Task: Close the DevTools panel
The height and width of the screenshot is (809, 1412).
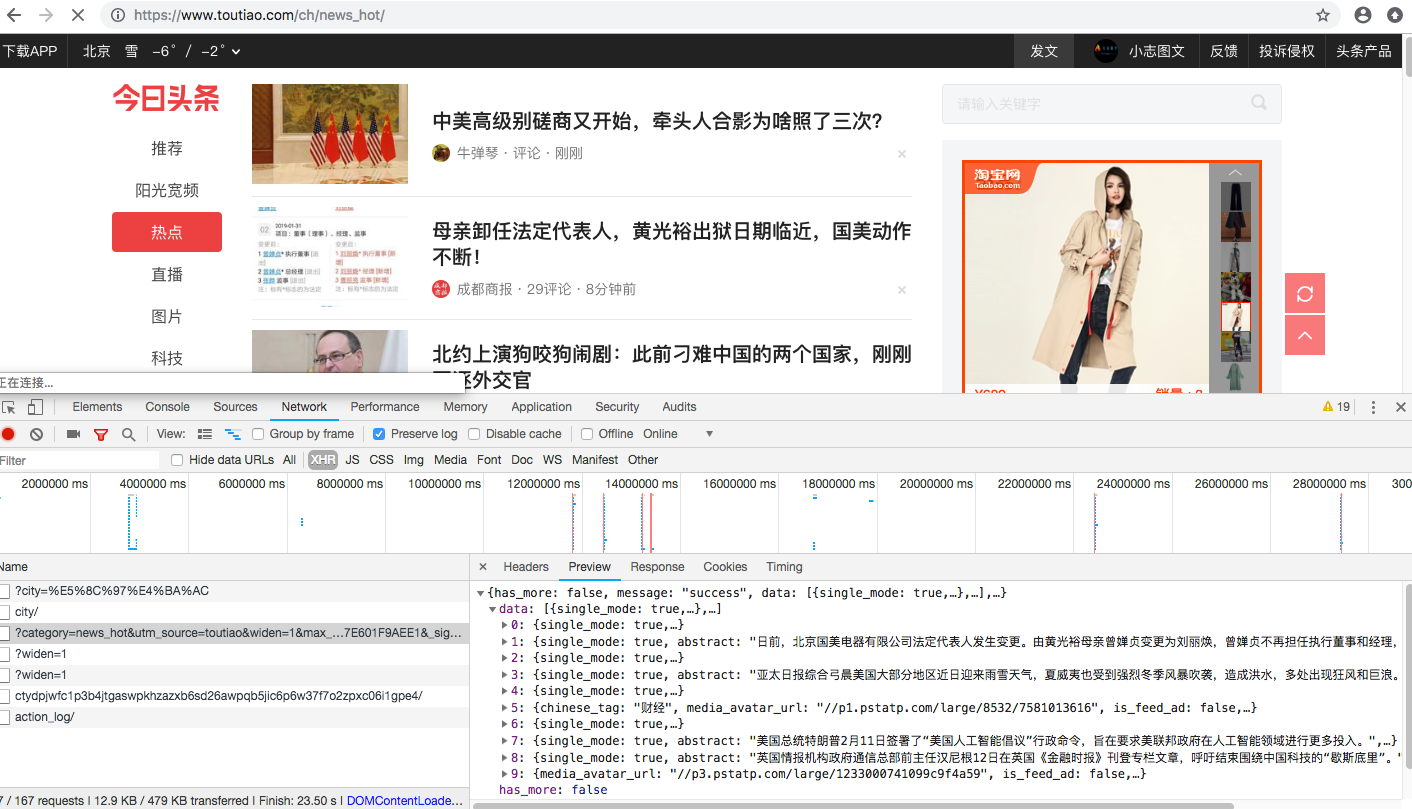Action: click(x=1401, y=407)
